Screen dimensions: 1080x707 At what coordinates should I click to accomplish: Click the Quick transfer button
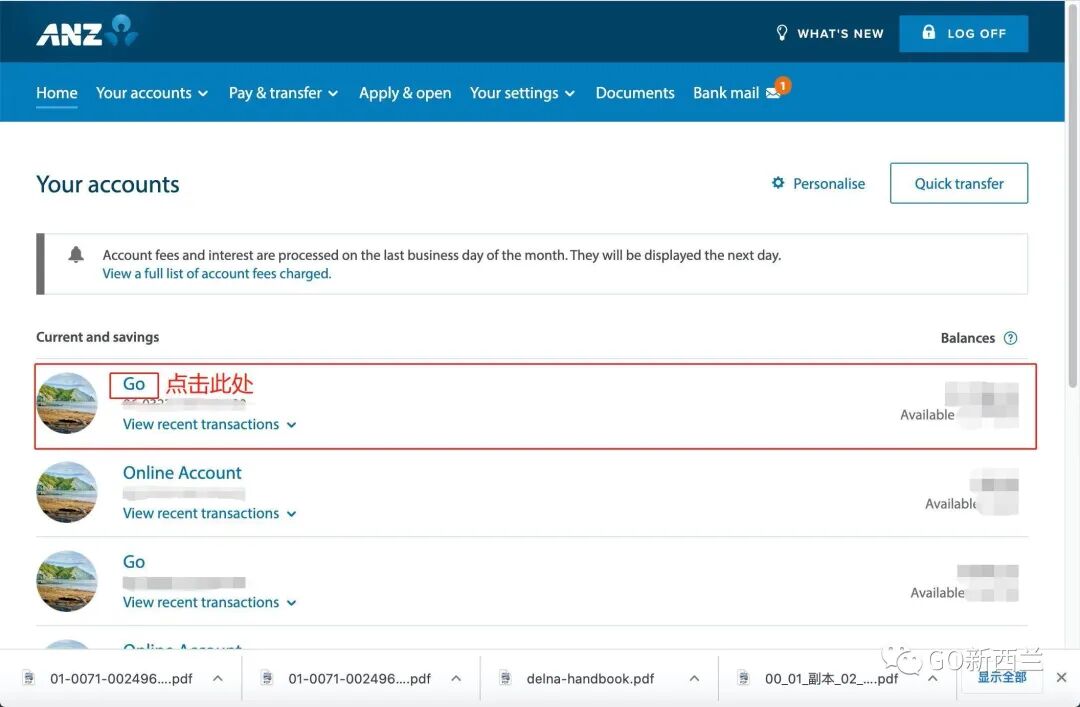(957, 183)
